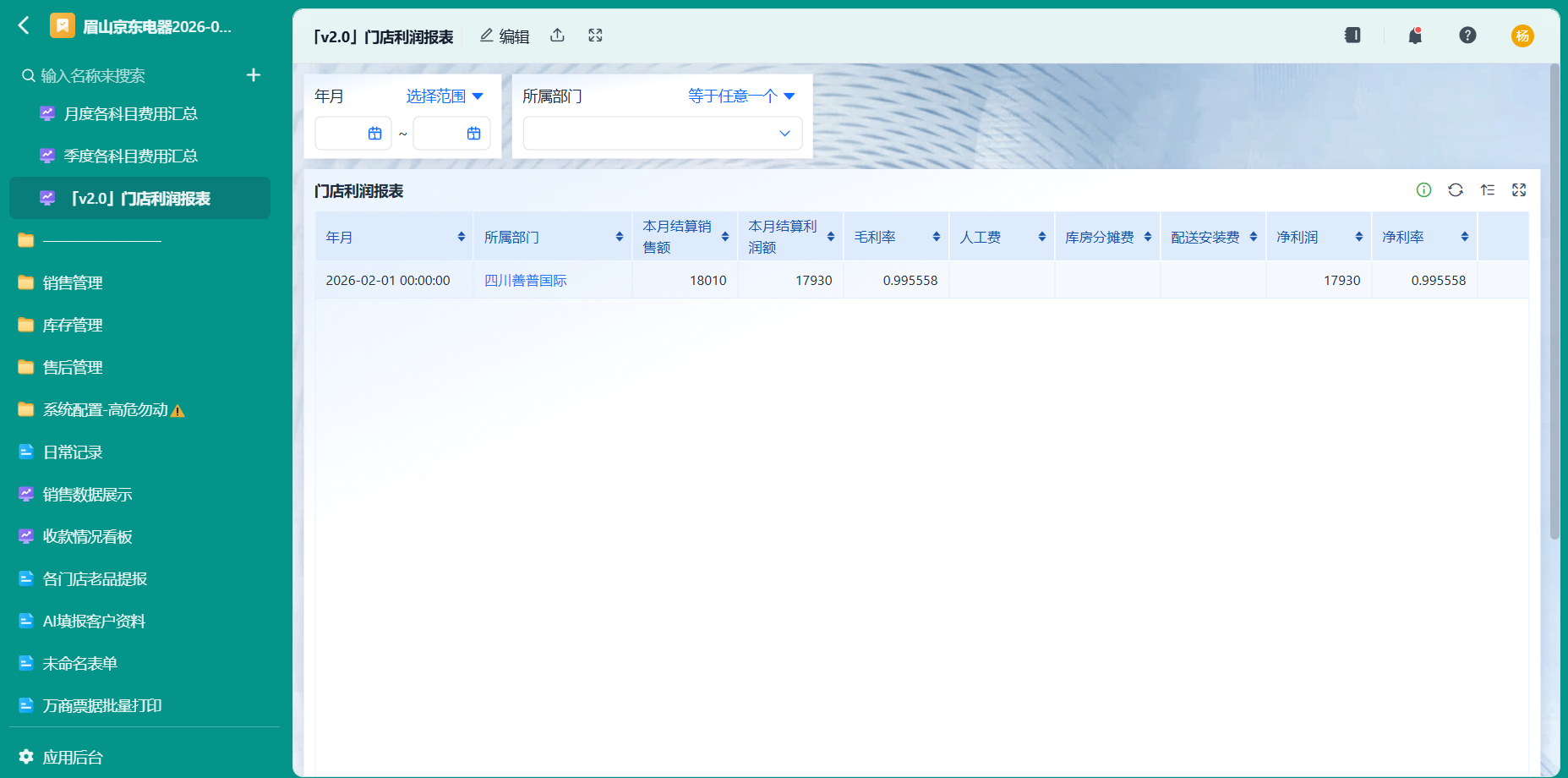The height and width of the screenshot is (778, 1568).
Task: Click the plus icon beside search
Action: click(254, 75)
